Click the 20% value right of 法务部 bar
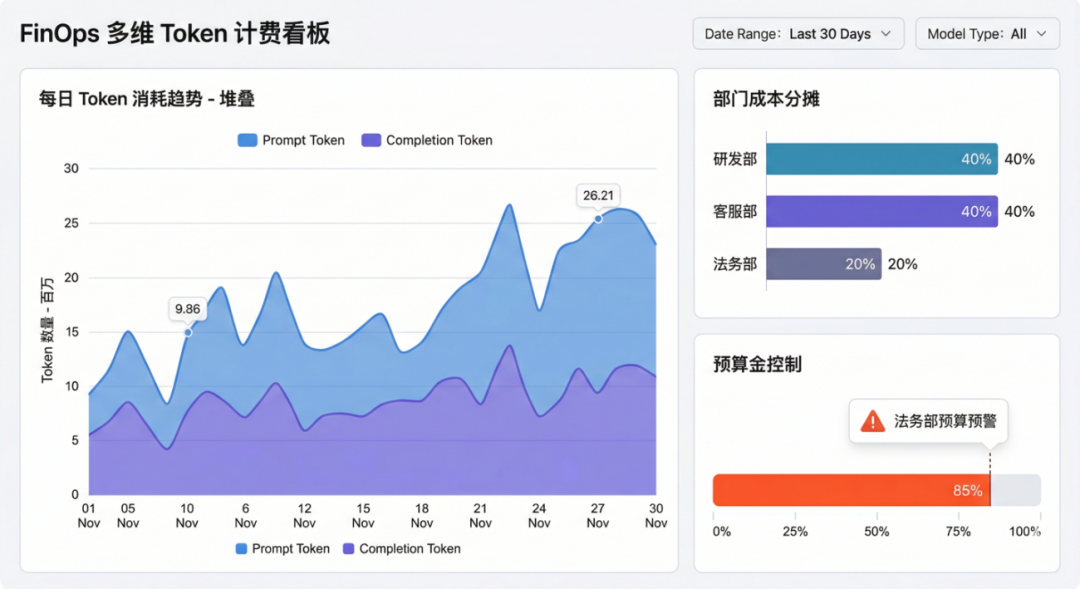 [902, 264]
